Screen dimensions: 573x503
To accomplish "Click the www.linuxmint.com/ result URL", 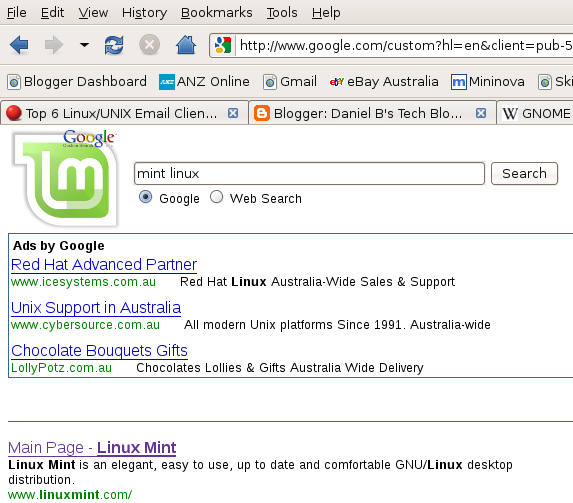I will click(70, 495).
